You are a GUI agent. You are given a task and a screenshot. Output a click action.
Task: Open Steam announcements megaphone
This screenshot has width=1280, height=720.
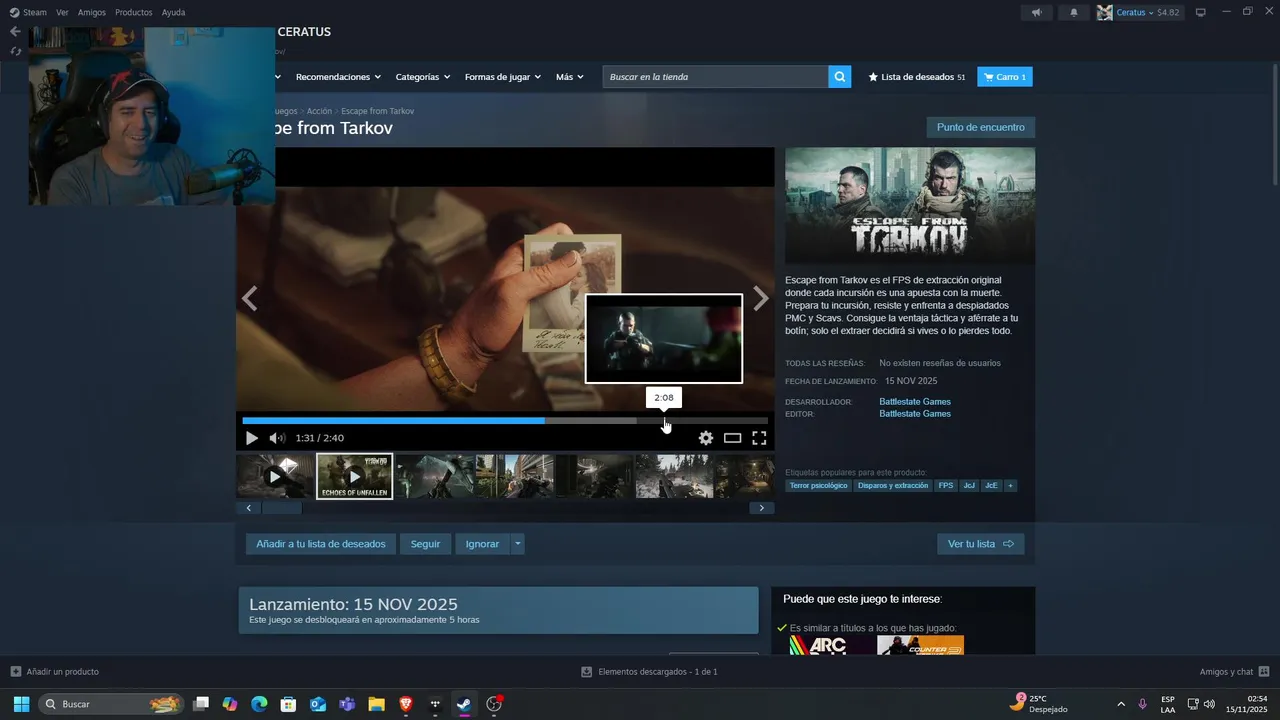1037,12
